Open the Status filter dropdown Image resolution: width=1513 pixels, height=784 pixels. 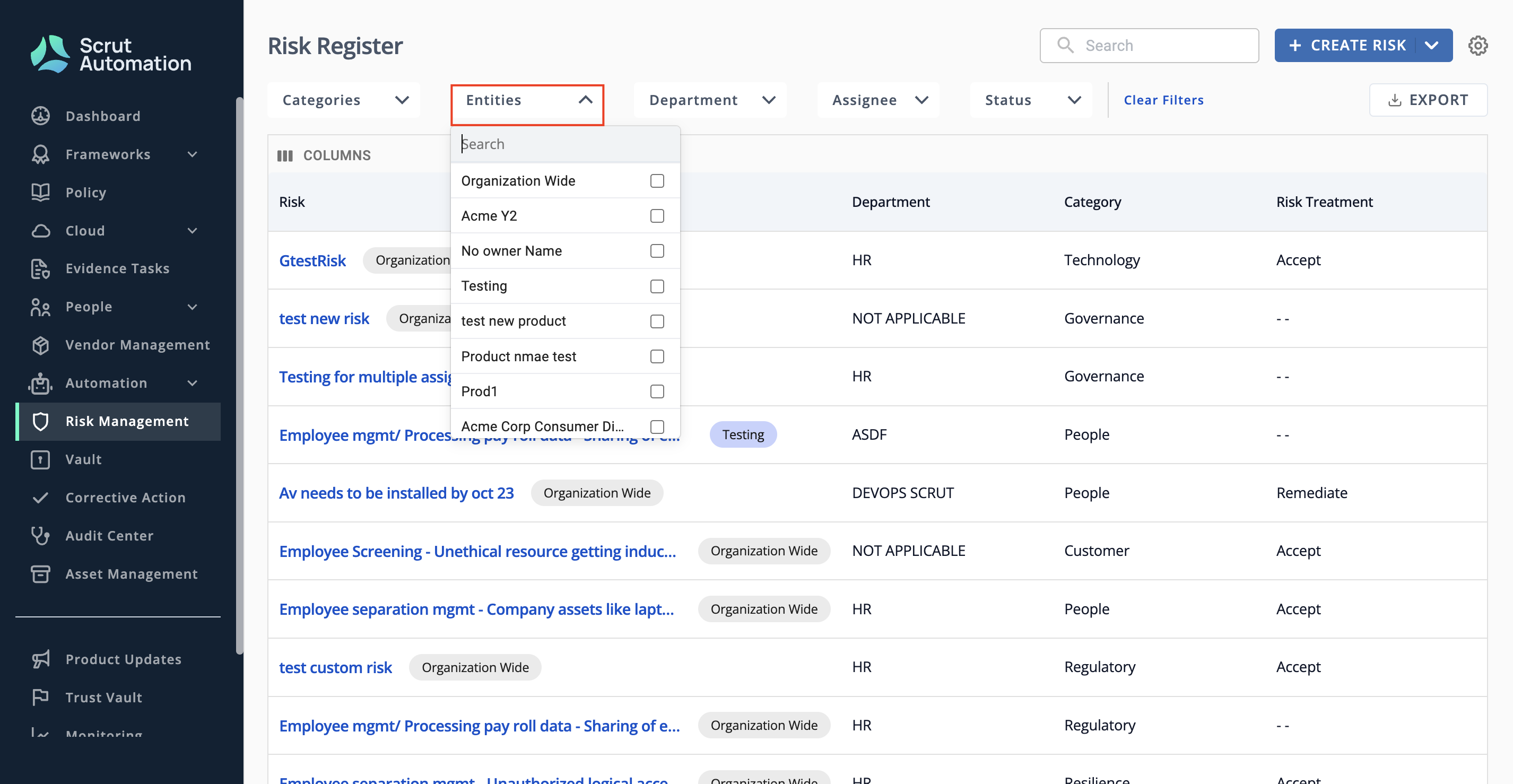pos(1031,100)
